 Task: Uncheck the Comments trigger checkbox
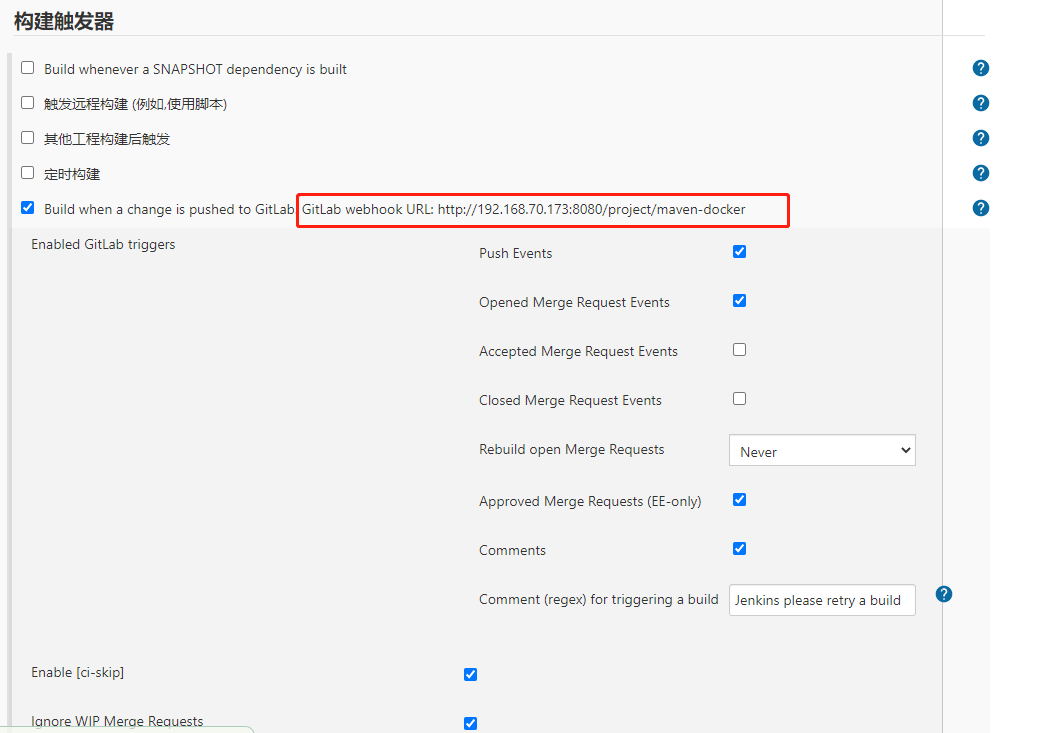pos(740,549)
